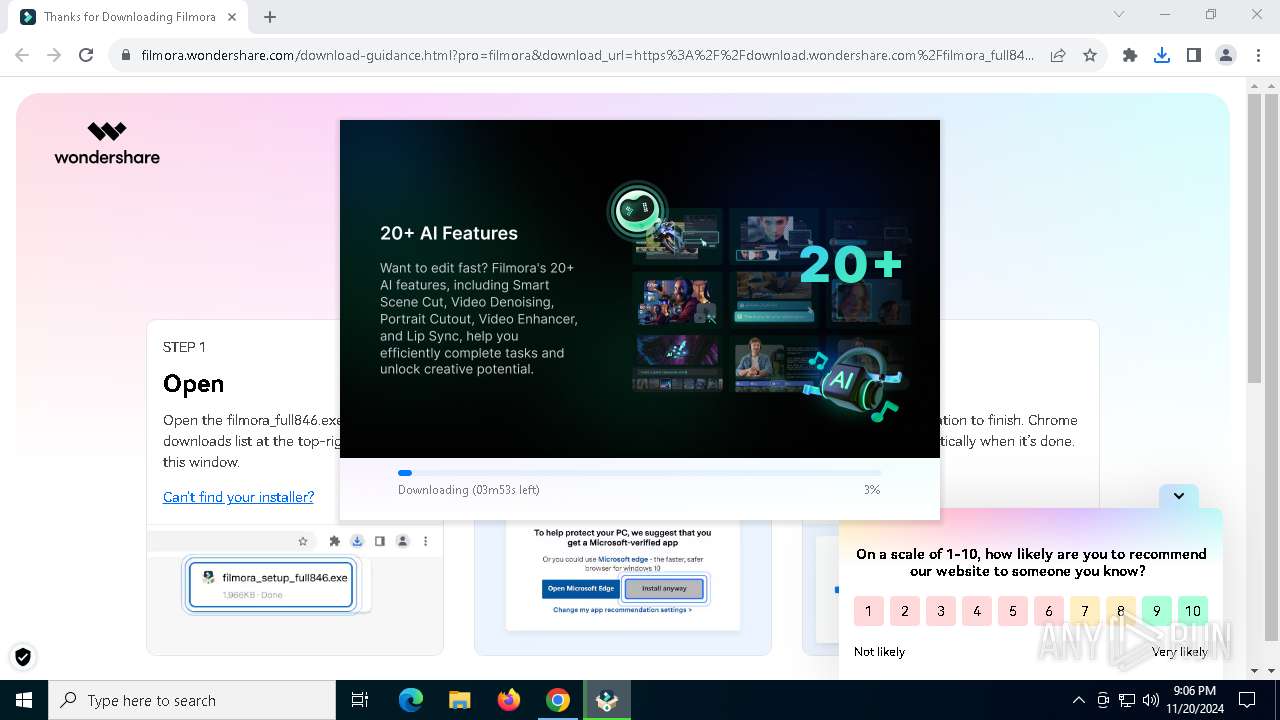This screenshot has height=720, width=1280.
Task: Click Type here to search box
Action: pos(192,700)
